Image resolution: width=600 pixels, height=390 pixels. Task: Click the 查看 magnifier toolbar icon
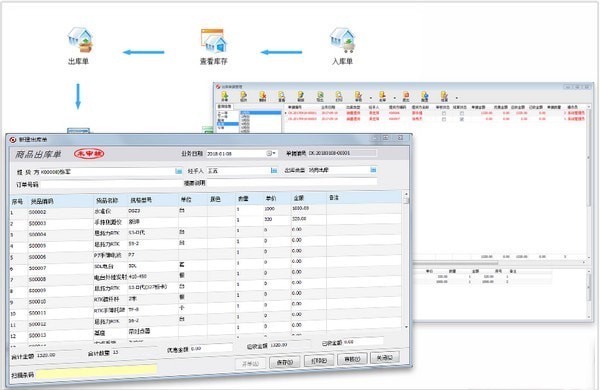282,96
